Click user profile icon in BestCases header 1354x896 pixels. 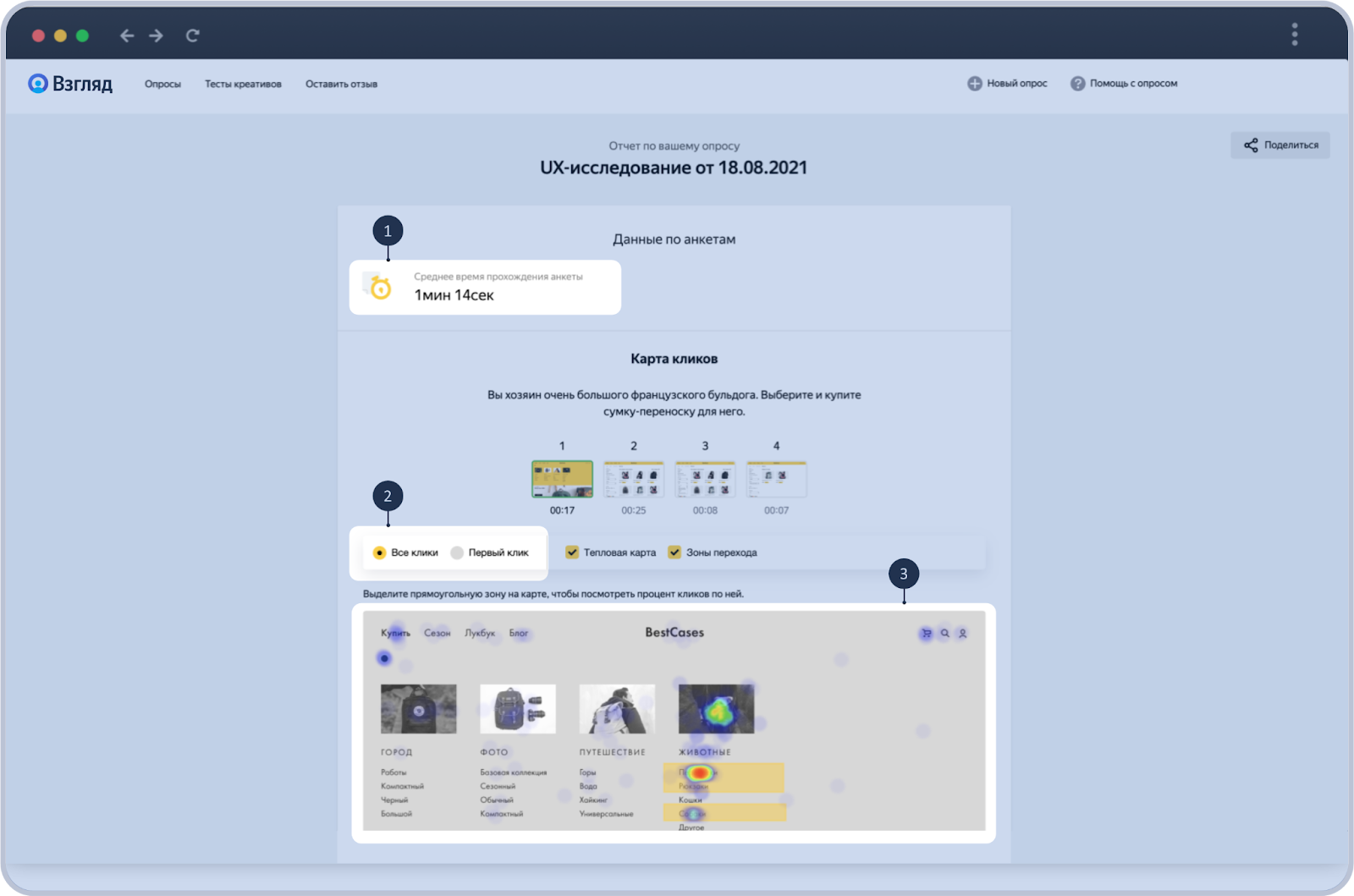click(x=962, y=633)
